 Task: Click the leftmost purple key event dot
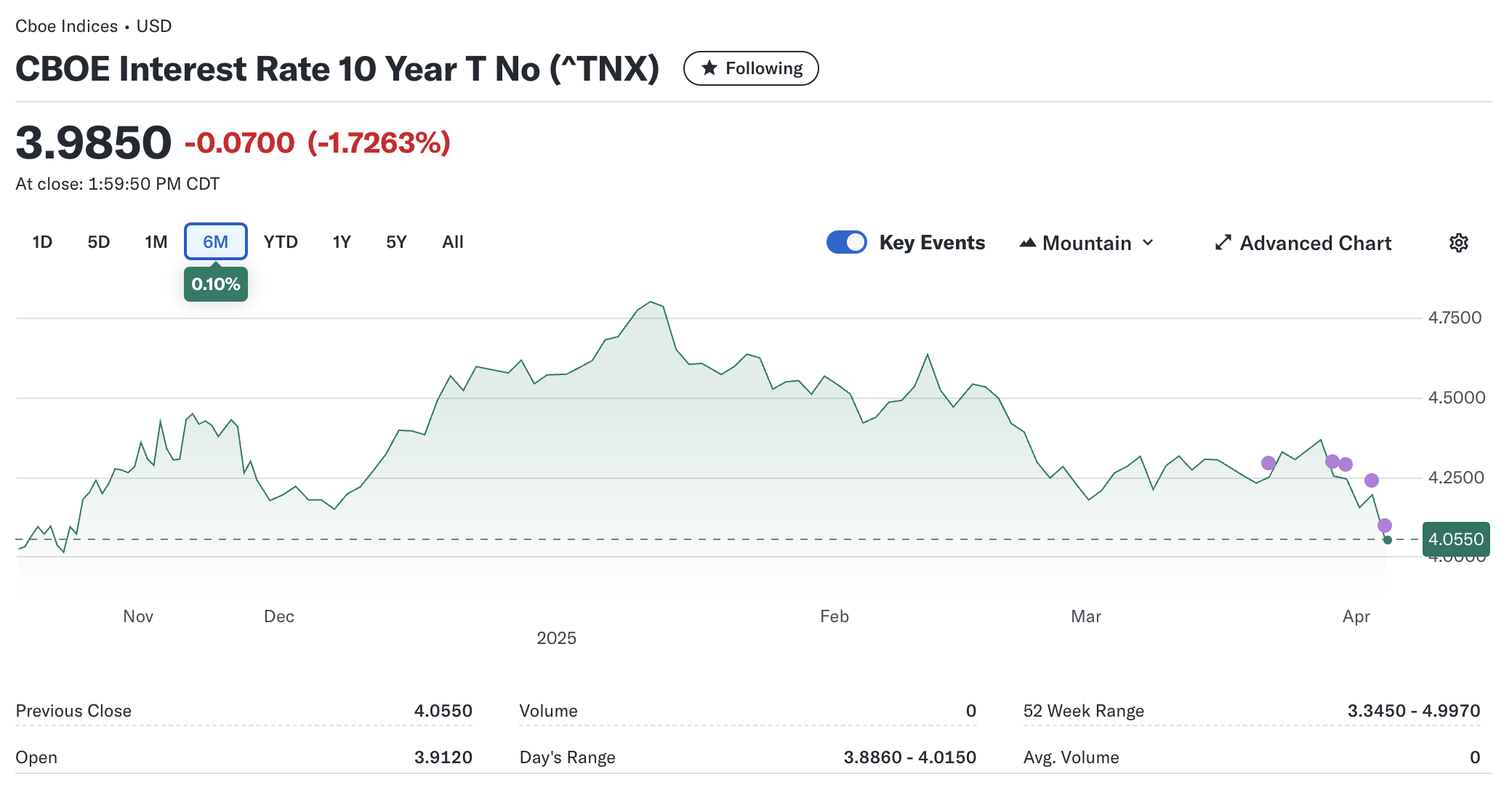point(1268,463)
